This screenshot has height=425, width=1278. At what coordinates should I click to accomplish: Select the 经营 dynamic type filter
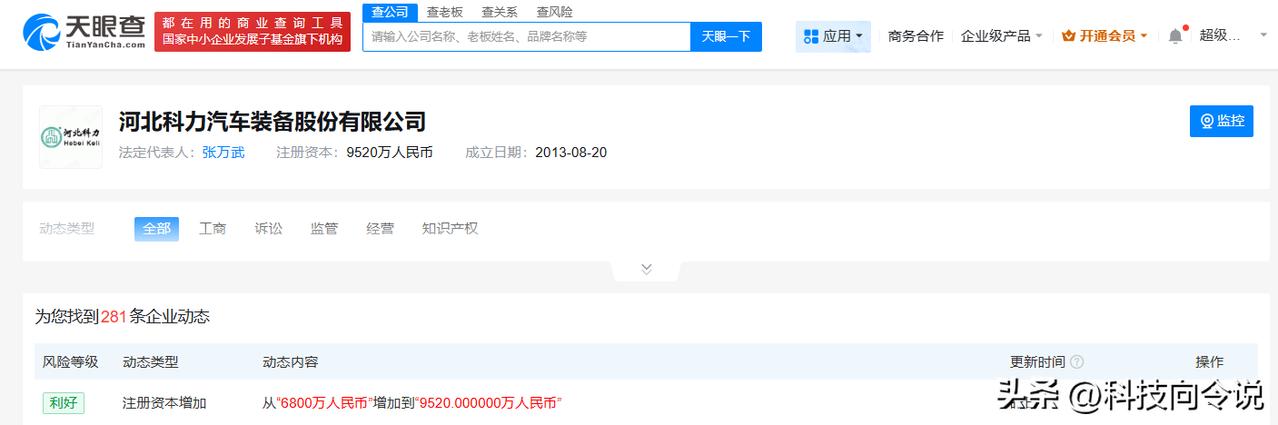pyautogui.click(x=380, y=228)
